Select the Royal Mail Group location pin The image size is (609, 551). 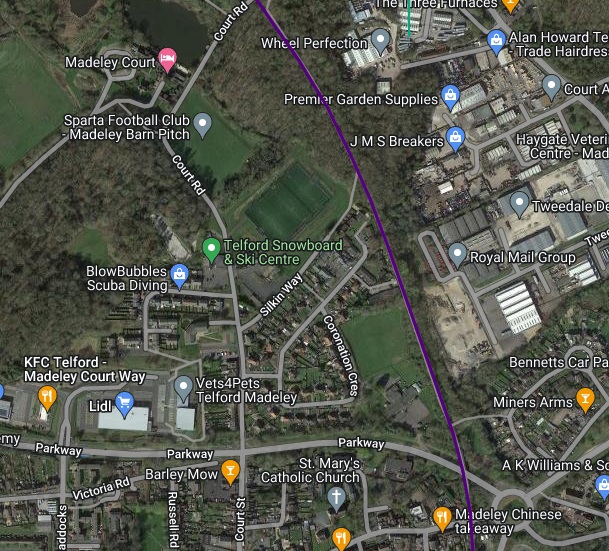pos(458,255)
